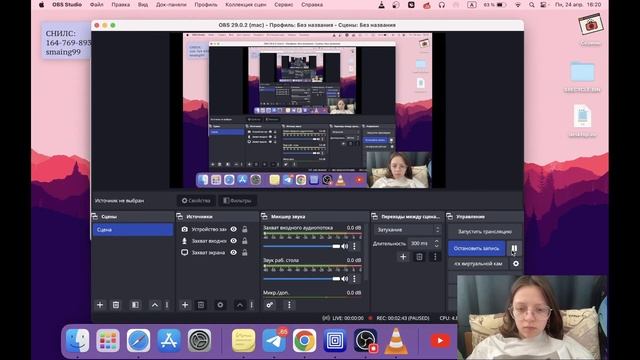Open the Справка menu

(312, 5)
